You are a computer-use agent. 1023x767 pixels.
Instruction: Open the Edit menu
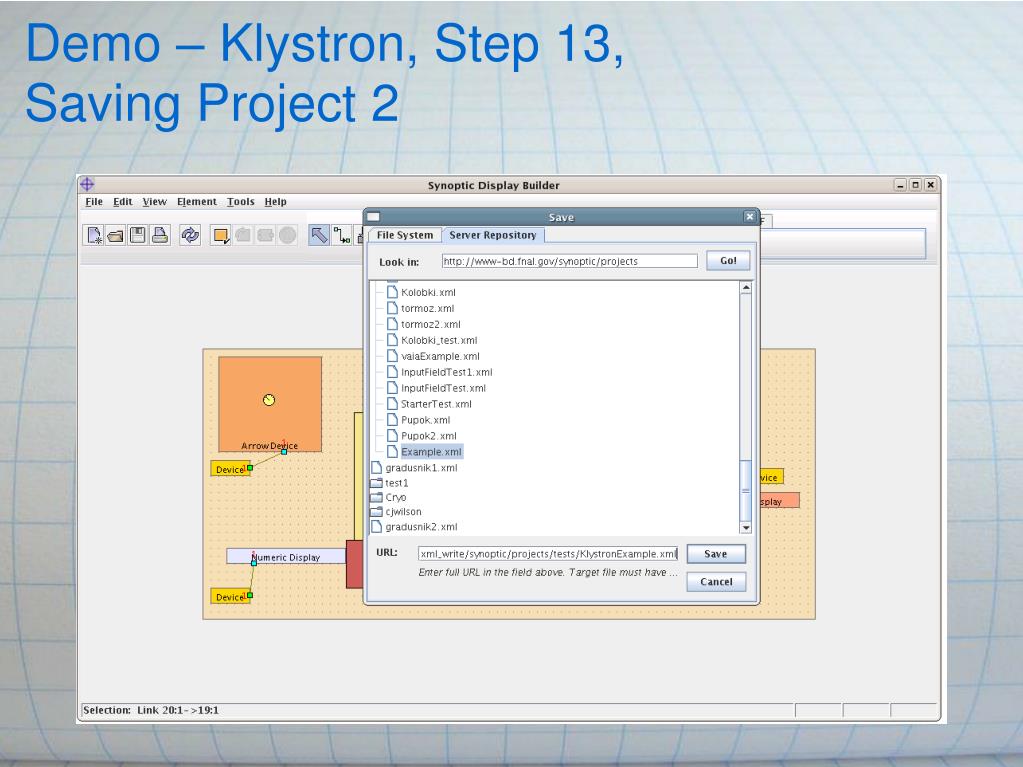tap(123, 202)
